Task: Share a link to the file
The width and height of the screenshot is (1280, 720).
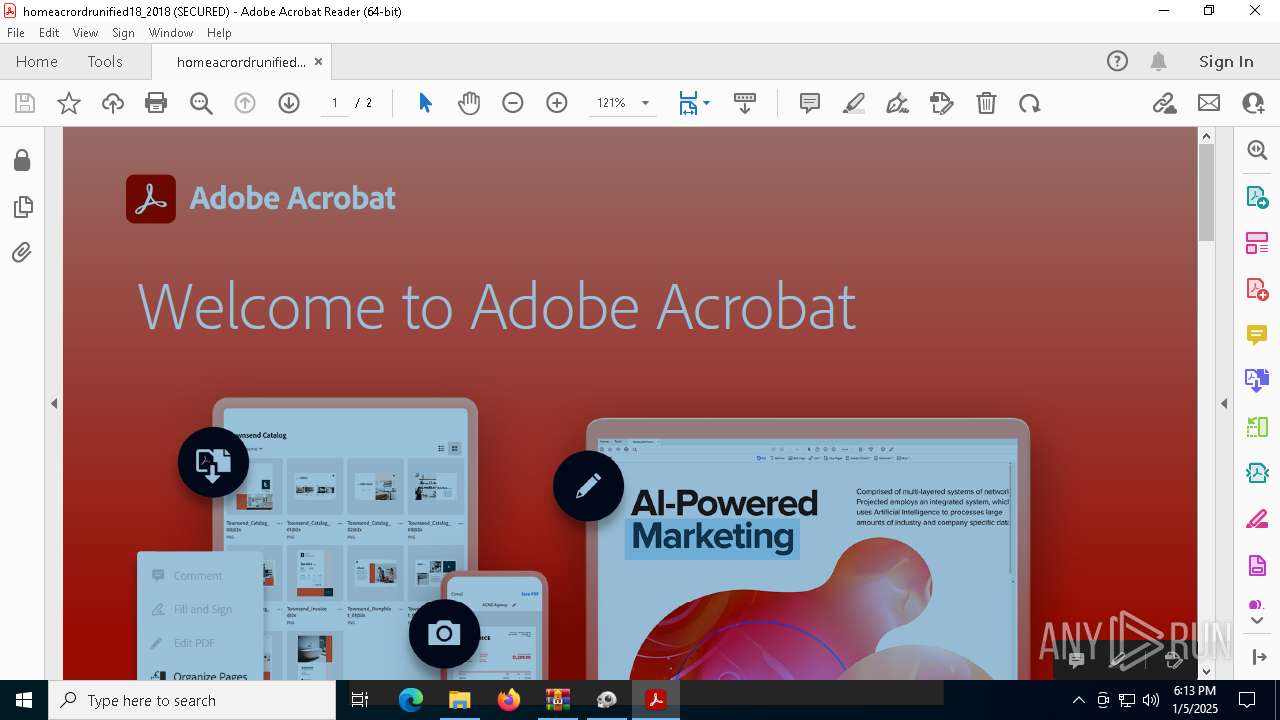Action: (x=1164, y=103)
